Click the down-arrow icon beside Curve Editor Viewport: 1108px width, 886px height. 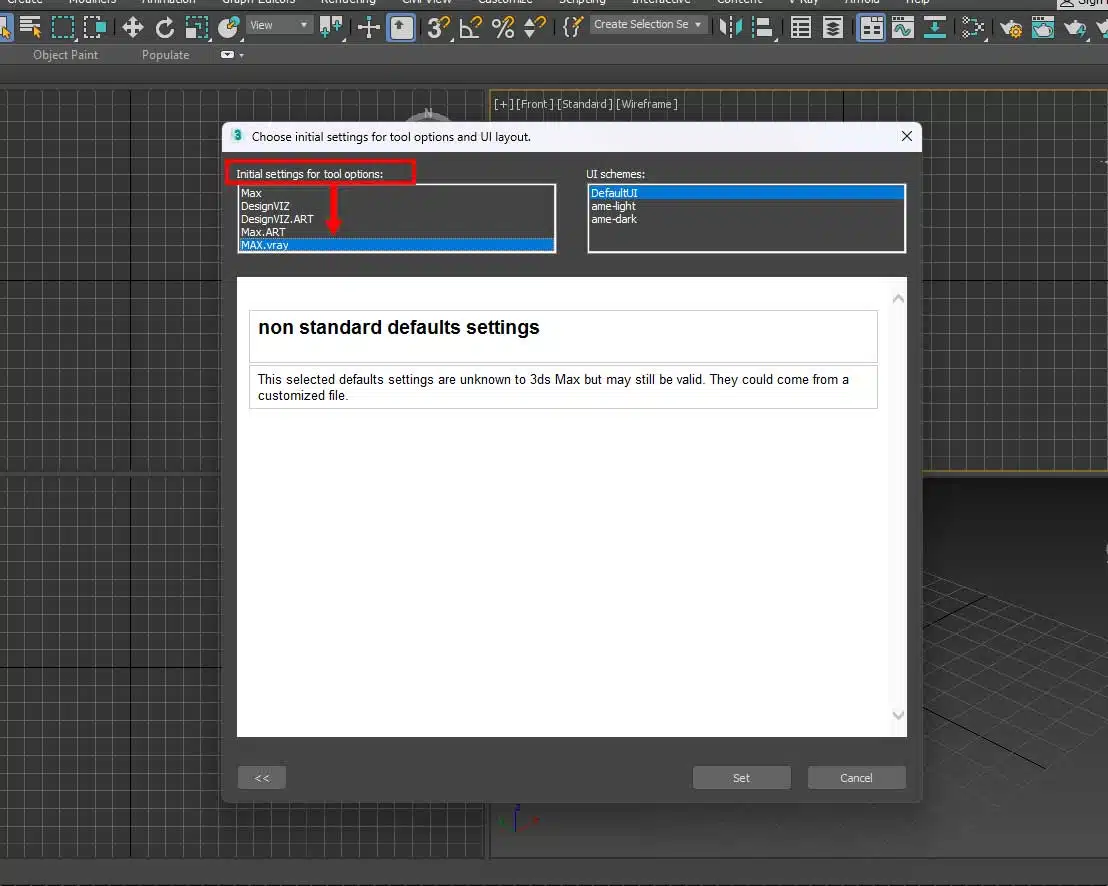point(935,28)
